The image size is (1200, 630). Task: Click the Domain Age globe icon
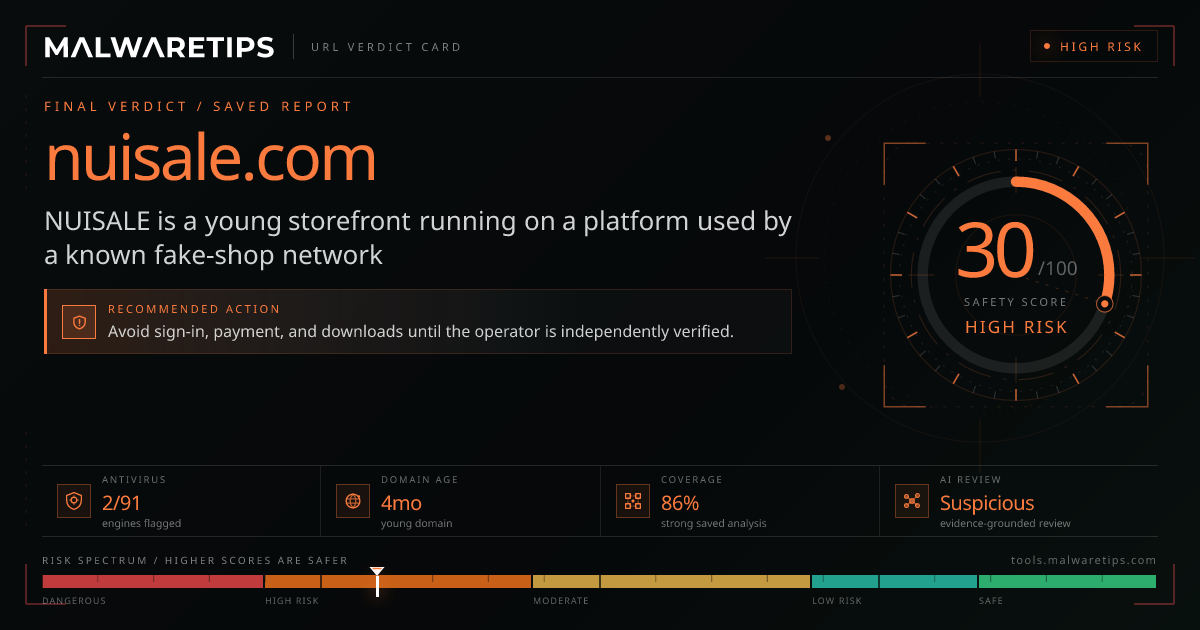tap(352, 501)
